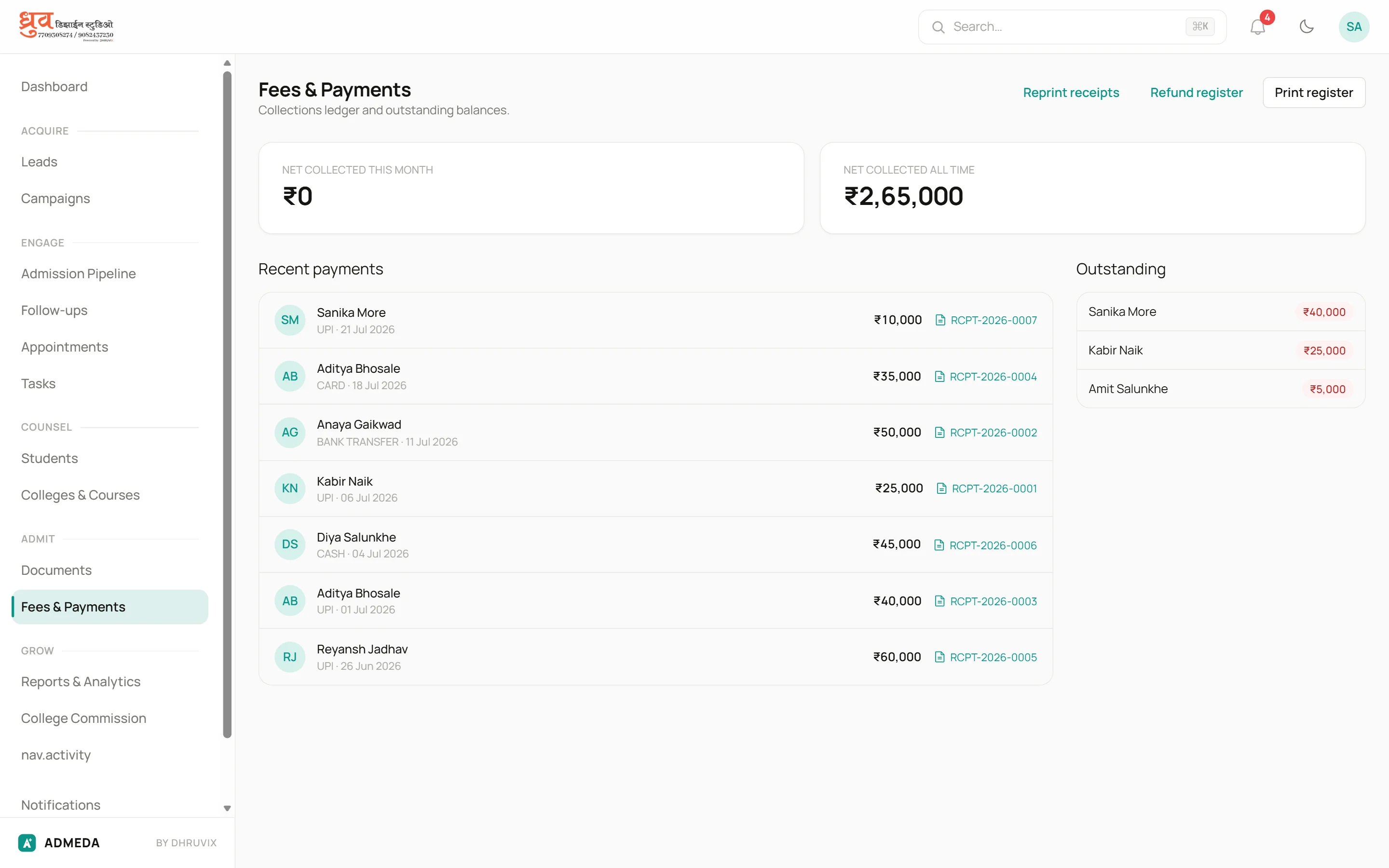Open receipt icon for RCPT-2026-0003
The width and height of the screenshot is (1389, 868).
(x=940, y=601)
